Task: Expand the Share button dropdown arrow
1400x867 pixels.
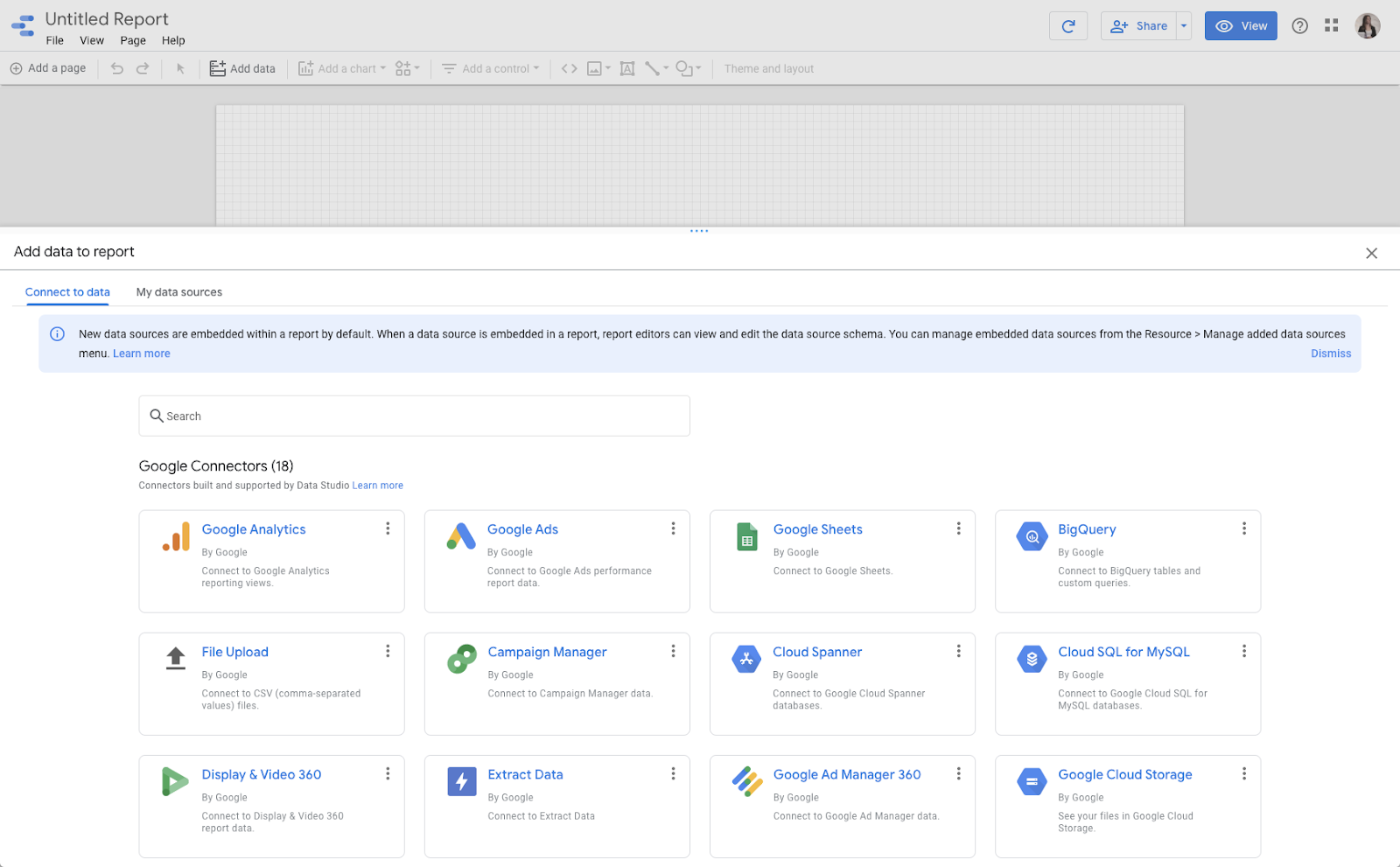Action: tap(1184, 26)
